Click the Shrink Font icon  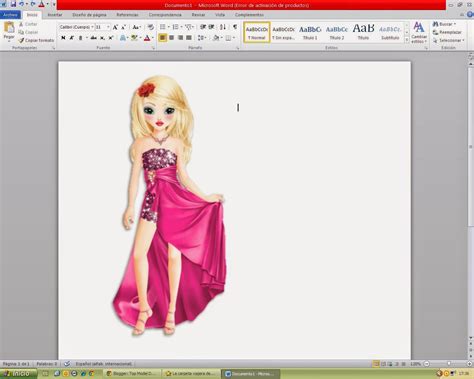click(x=123, y=27)
